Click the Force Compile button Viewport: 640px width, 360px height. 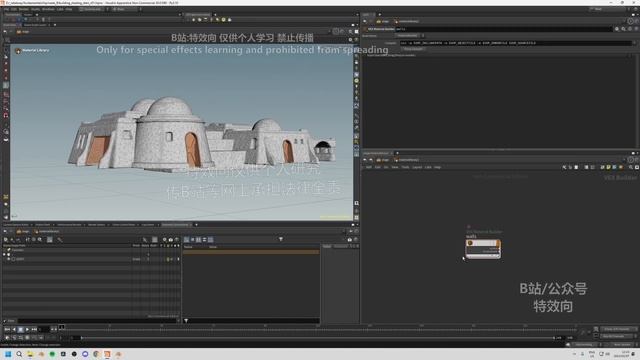(x=413, y=49)
